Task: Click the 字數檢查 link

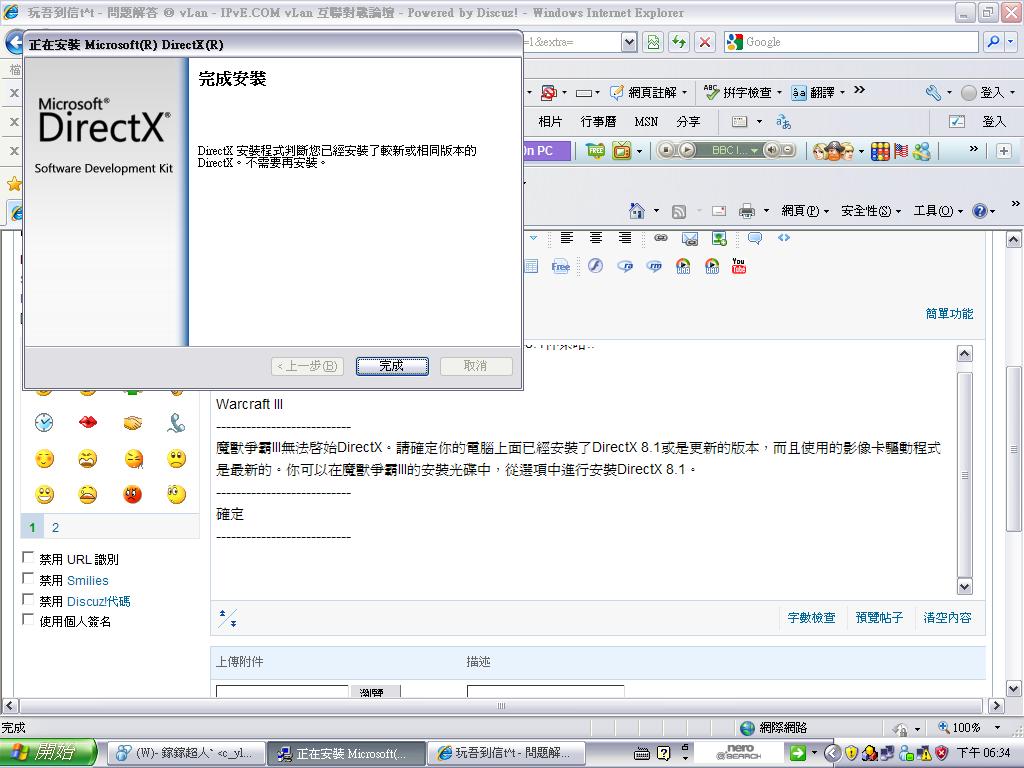Action: click(811, 617)
